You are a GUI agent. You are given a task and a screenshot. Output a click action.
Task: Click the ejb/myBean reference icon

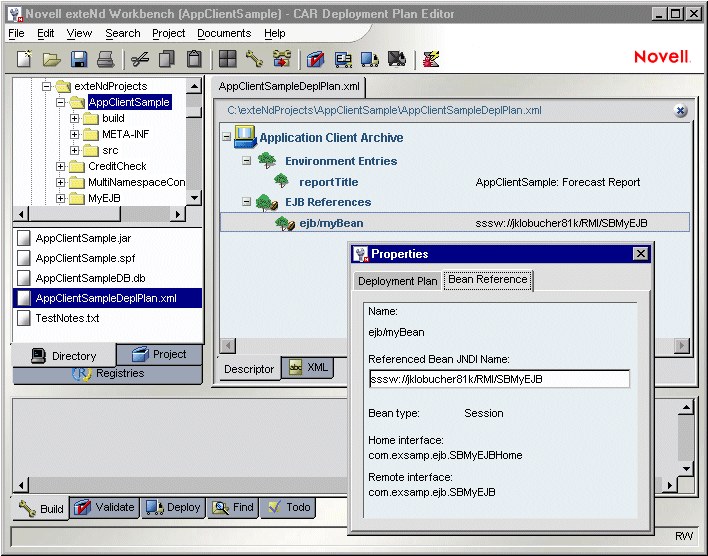coord(285,223)
